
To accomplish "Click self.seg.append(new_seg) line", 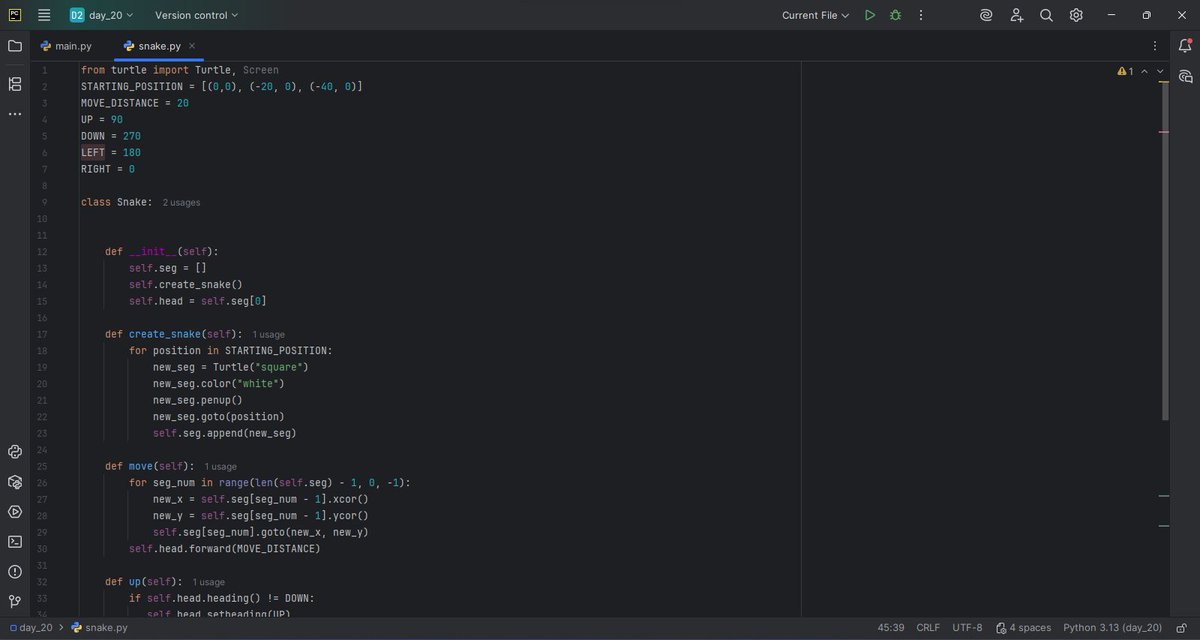I will (225, 433).
